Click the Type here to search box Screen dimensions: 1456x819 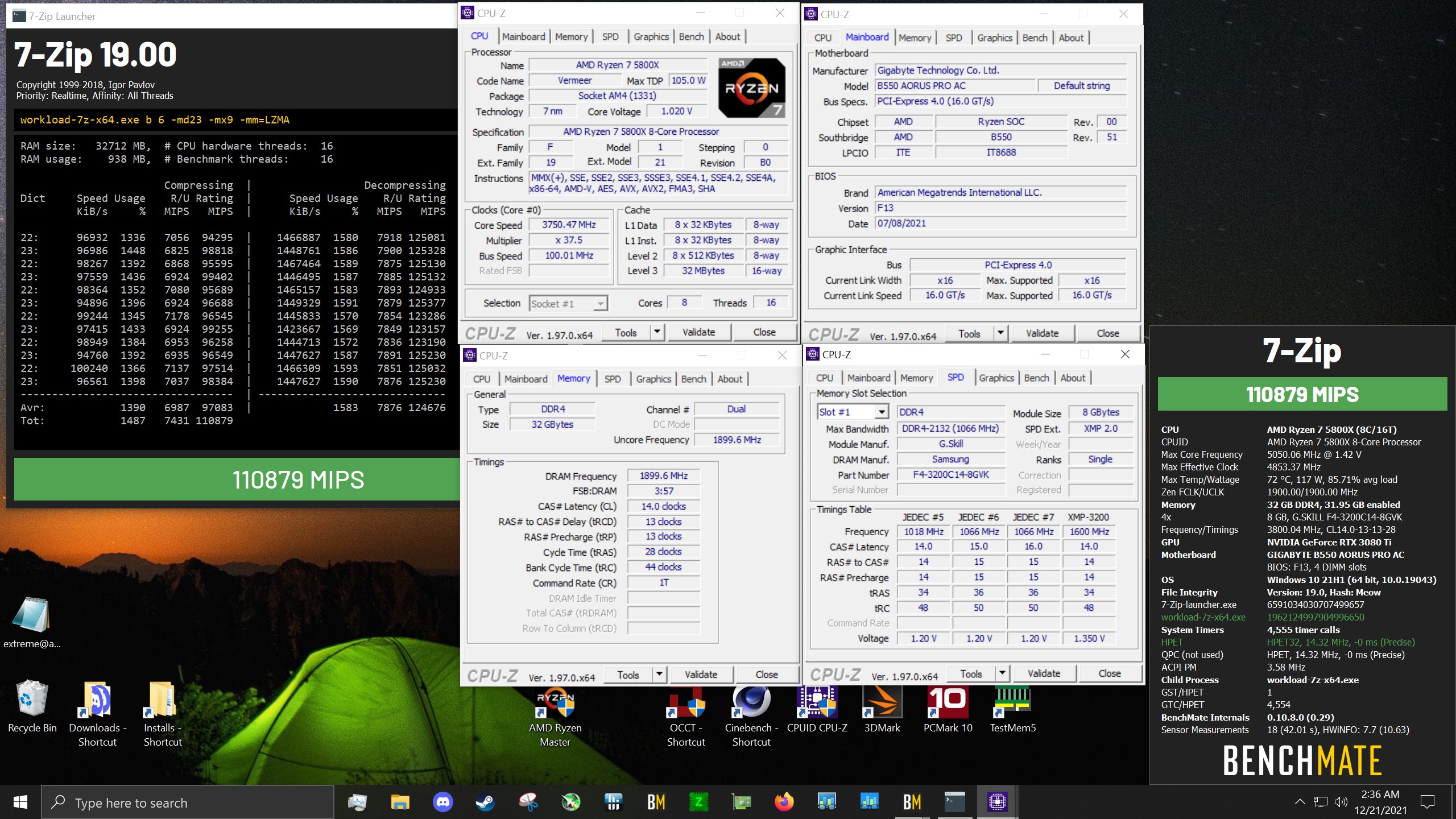pyautogui.click(x=188, y=803)
